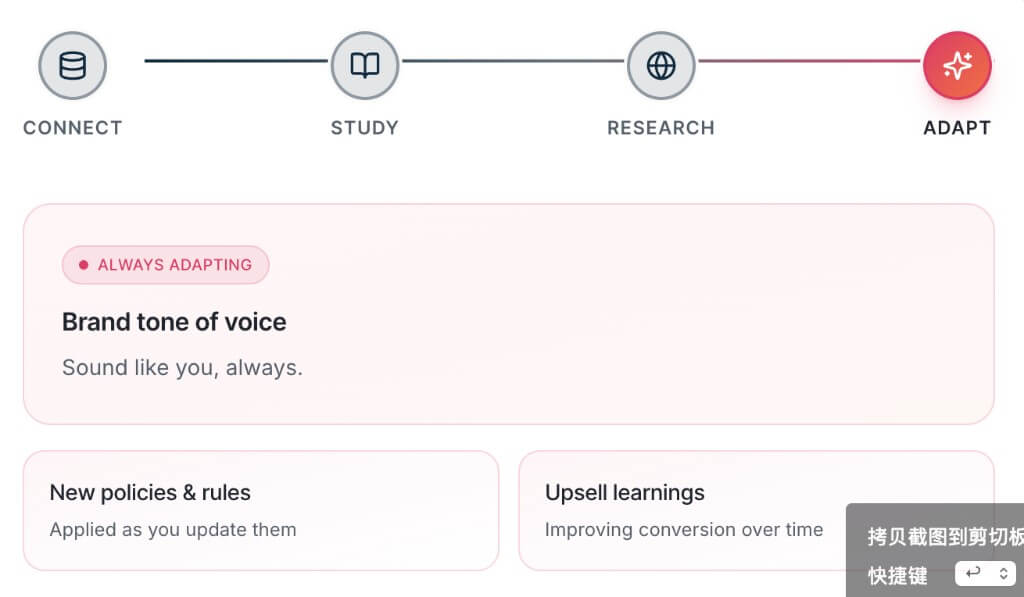
Task: Click 'Applied as you update them' subtitle
Action: pyautogui.click(x=172, y=529)
